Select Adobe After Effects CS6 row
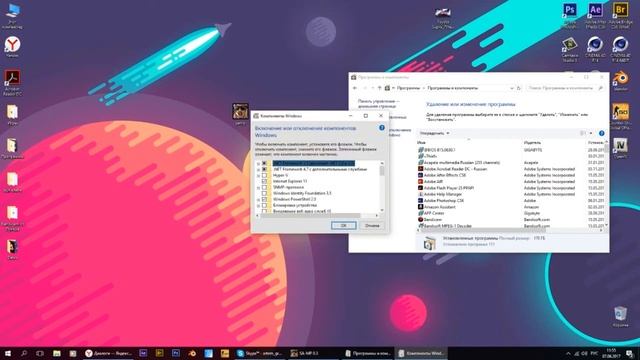 (510, 175)
